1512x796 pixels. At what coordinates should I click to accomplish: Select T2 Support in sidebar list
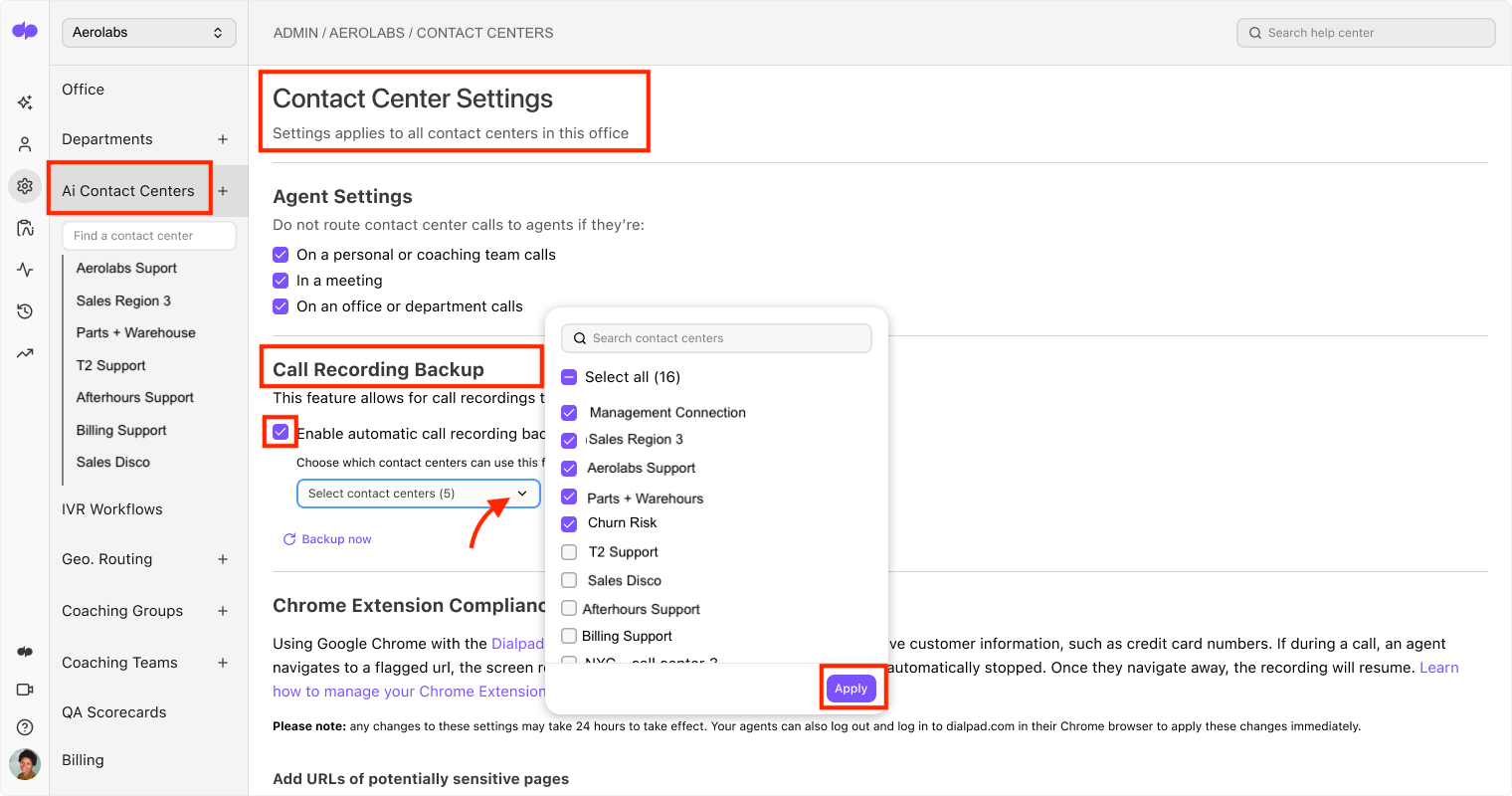(x=111, y=366)
